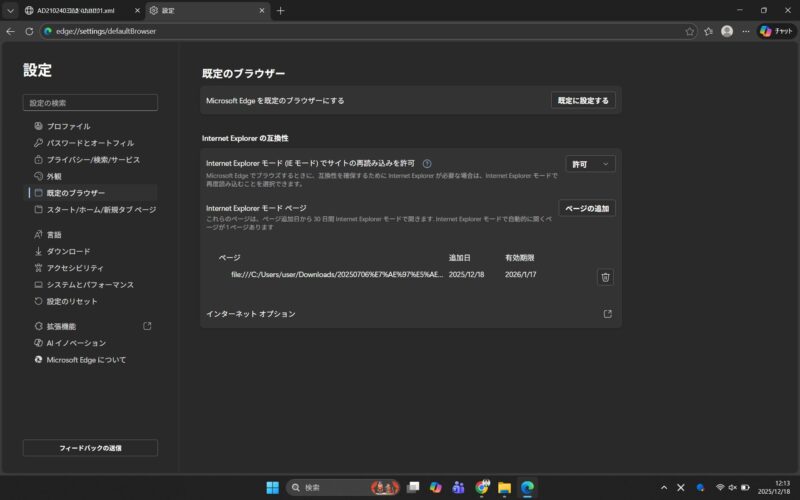Click the ページの追加 button
Screen dimensions: 800x500
pos(586,208)
